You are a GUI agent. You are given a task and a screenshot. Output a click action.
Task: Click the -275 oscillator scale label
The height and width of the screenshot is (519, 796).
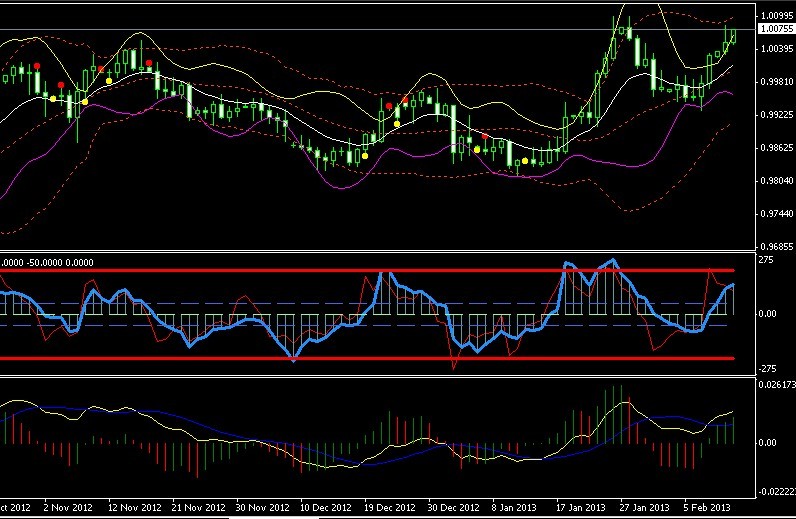click(768, 369)
